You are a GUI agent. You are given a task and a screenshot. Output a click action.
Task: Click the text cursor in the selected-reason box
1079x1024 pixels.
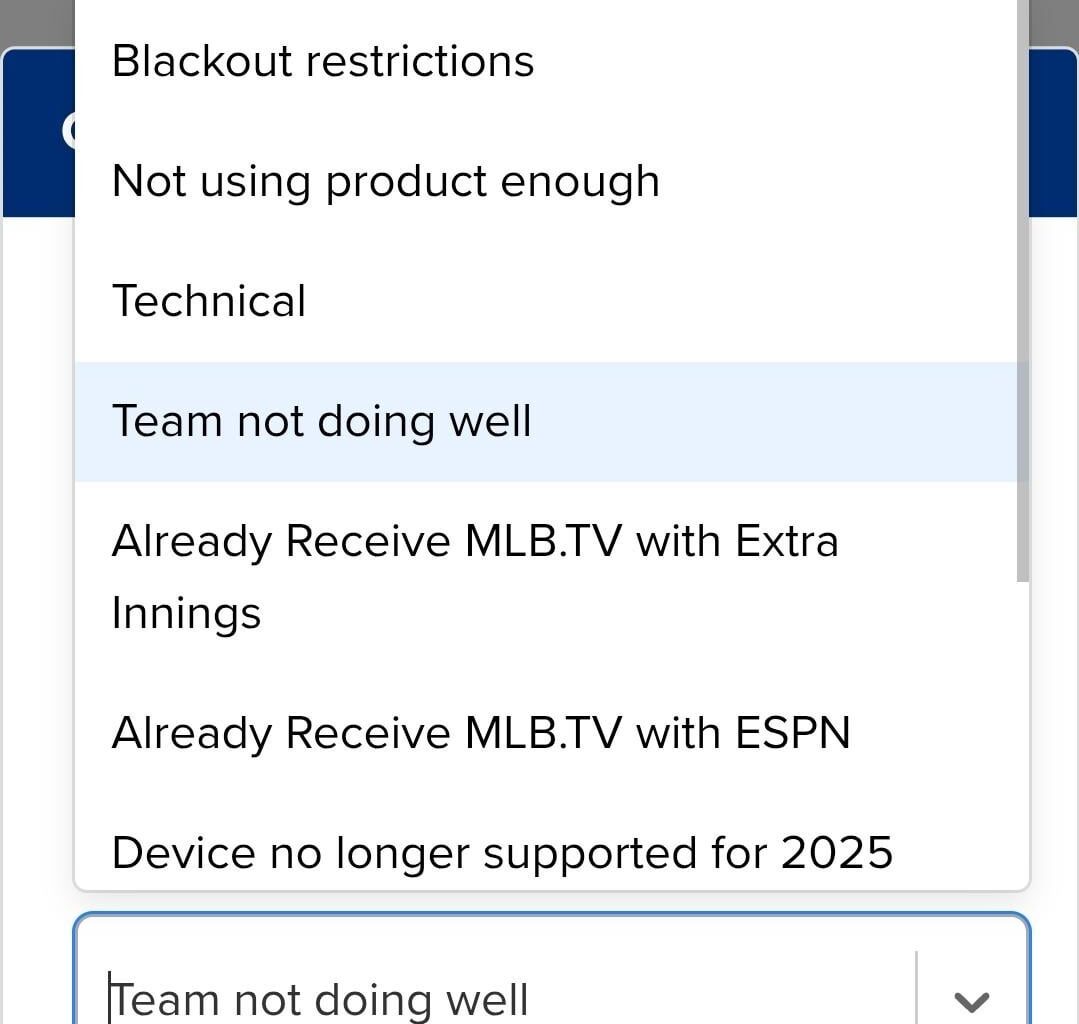pyautogui.click(x=111, y=998)
